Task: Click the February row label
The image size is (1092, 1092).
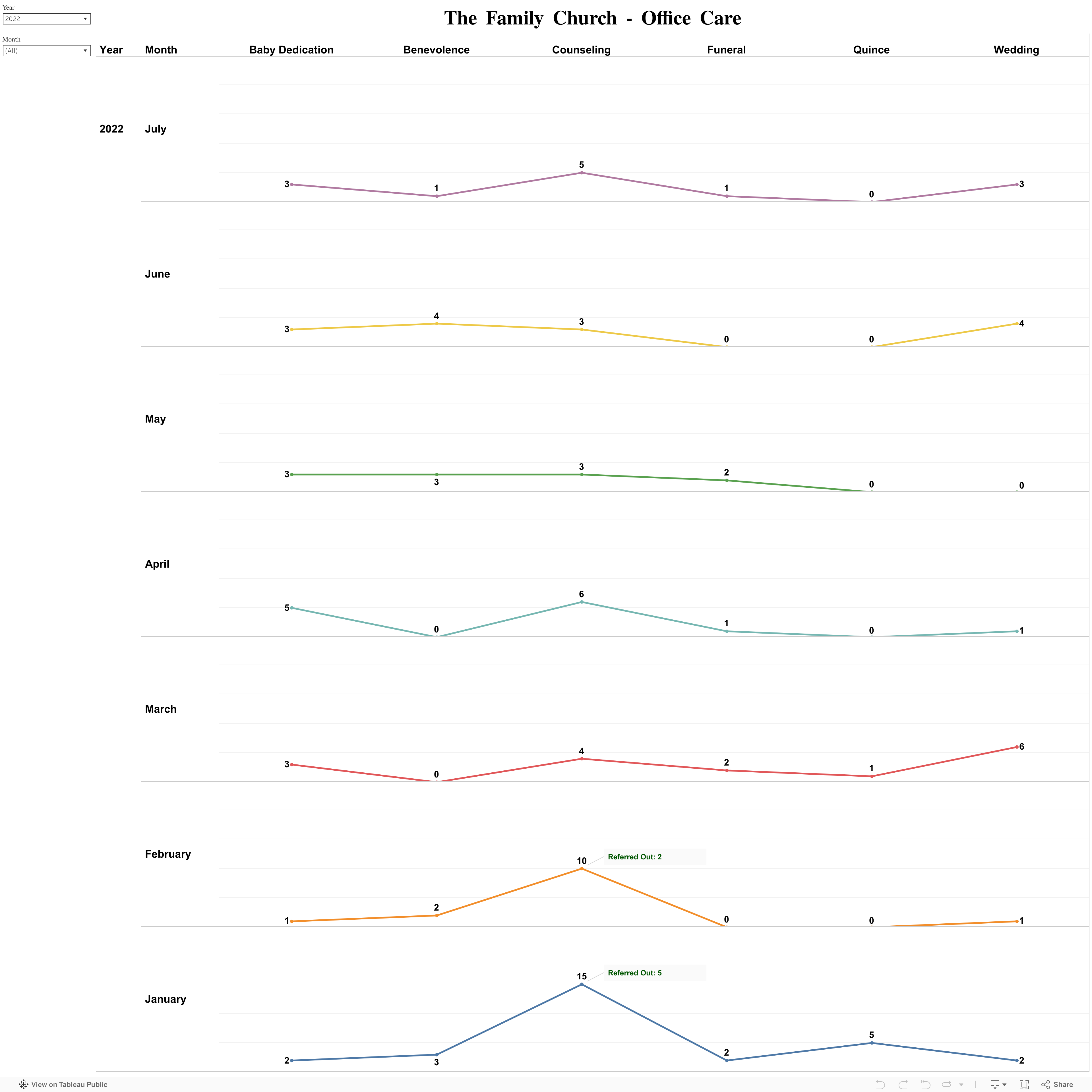Action: pos(168,853)
